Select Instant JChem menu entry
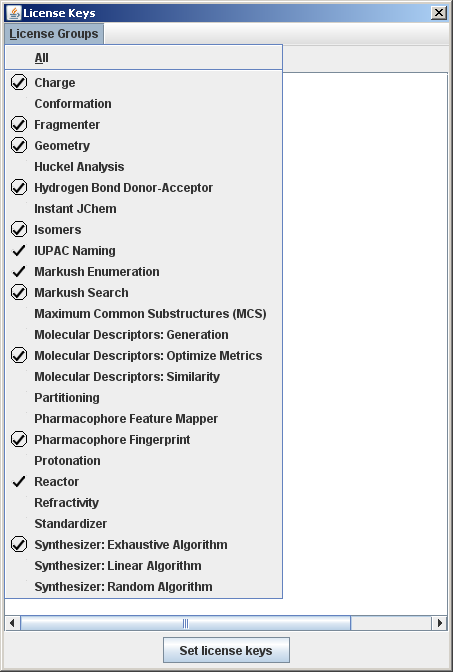The width and height of the screenshot is (453, 672). click(x=144, y=209)
